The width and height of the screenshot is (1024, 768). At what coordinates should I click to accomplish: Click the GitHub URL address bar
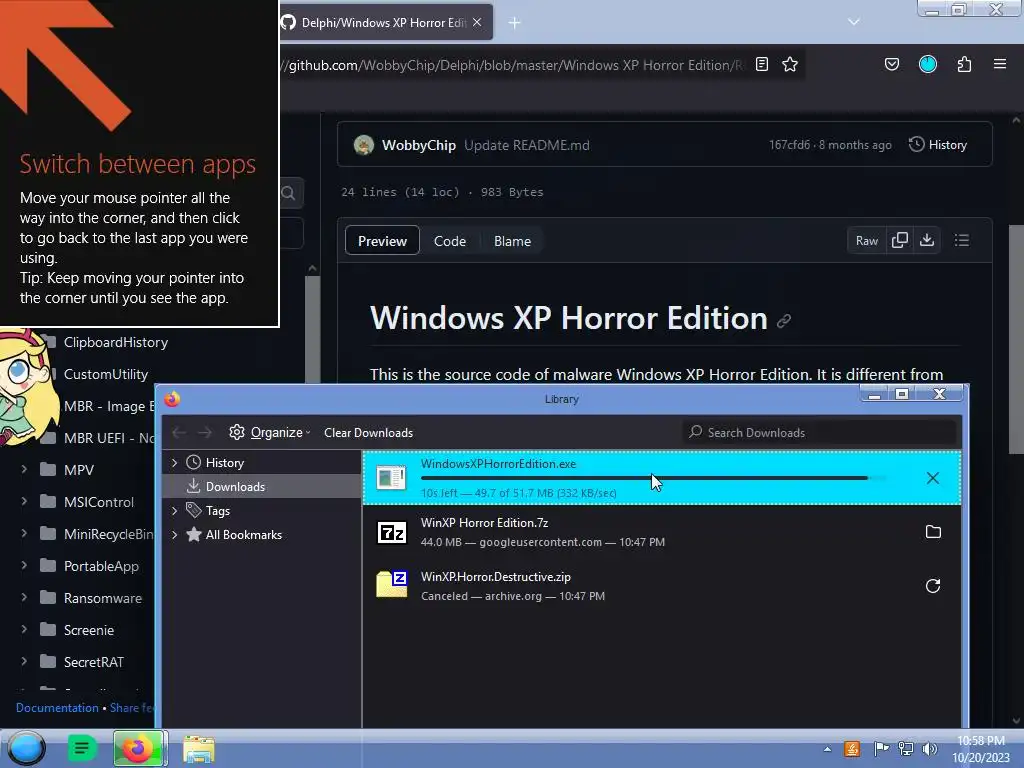point(513,65)
